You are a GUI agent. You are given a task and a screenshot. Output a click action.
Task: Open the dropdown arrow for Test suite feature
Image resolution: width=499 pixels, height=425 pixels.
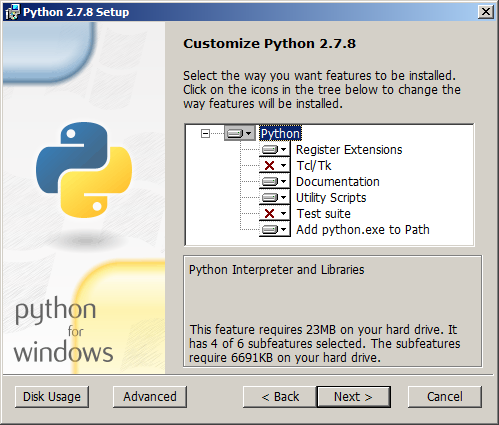click(x=284, y=214)
